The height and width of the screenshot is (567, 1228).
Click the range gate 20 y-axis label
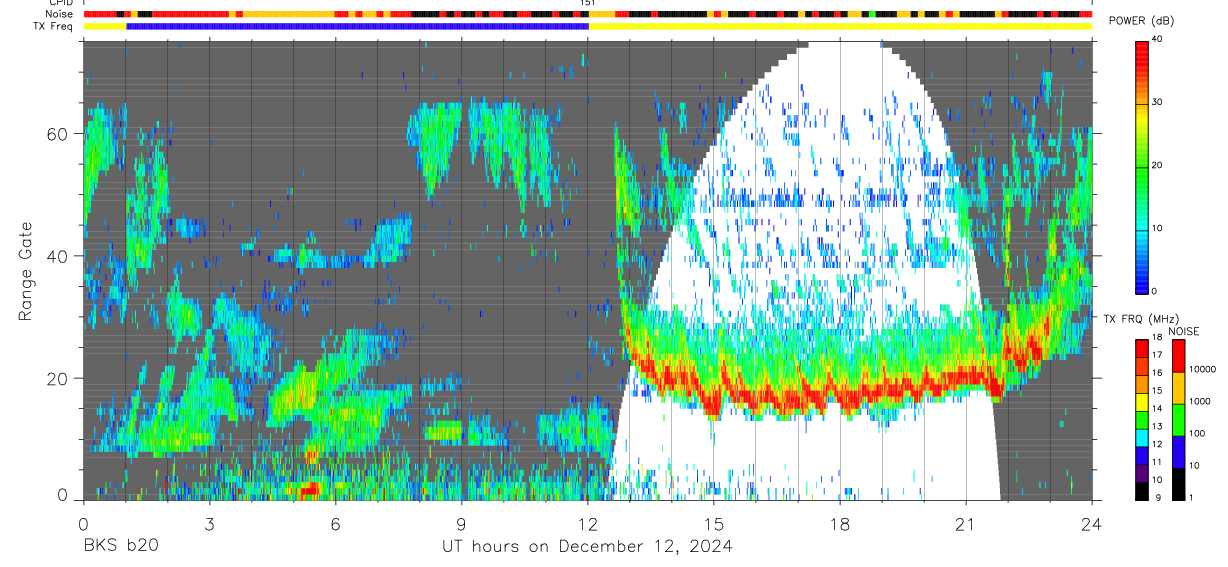pyautogui.click(x=58, y=378)
